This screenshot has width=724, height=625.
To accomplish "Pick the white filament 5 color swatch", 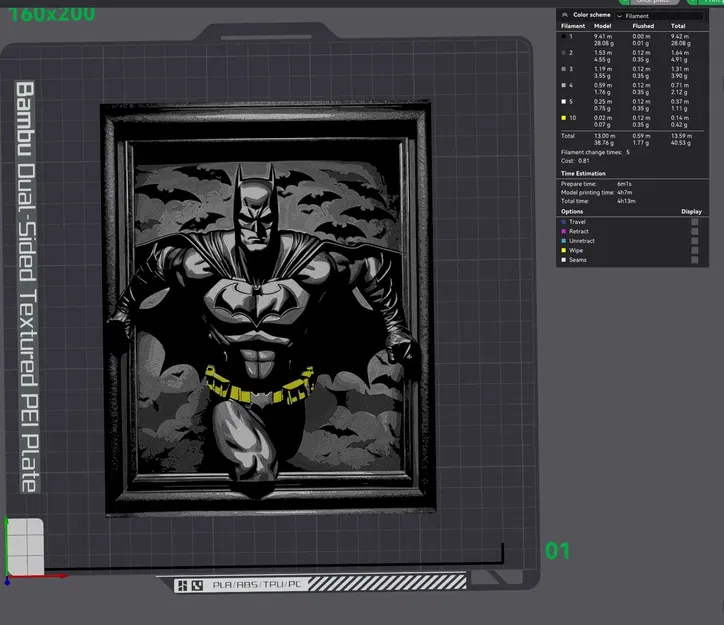I will click(564, 101).
